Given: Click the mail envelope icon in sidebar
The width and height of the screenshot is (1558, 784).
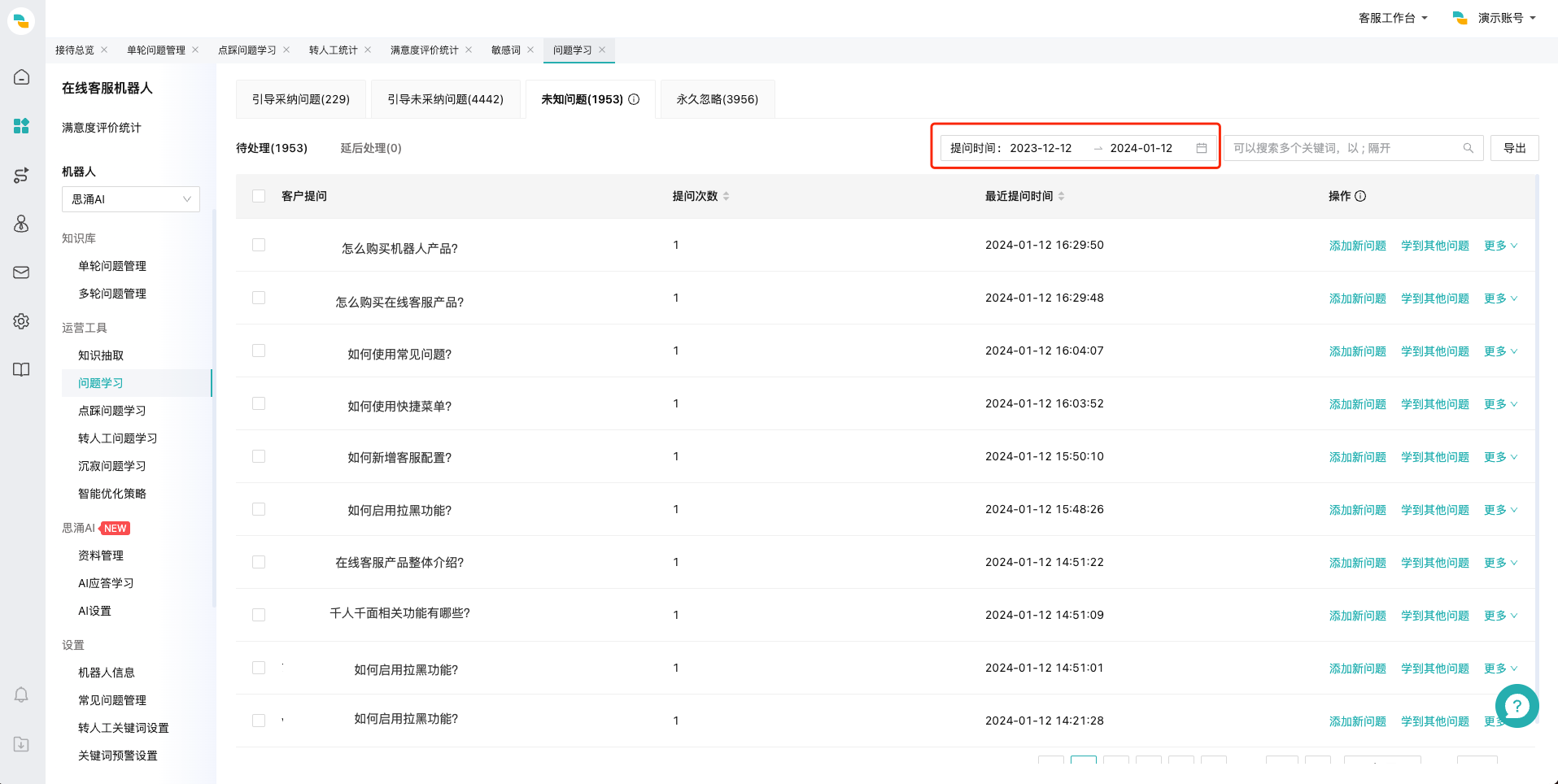Looking at the screenshot, I should click(22, 272).
